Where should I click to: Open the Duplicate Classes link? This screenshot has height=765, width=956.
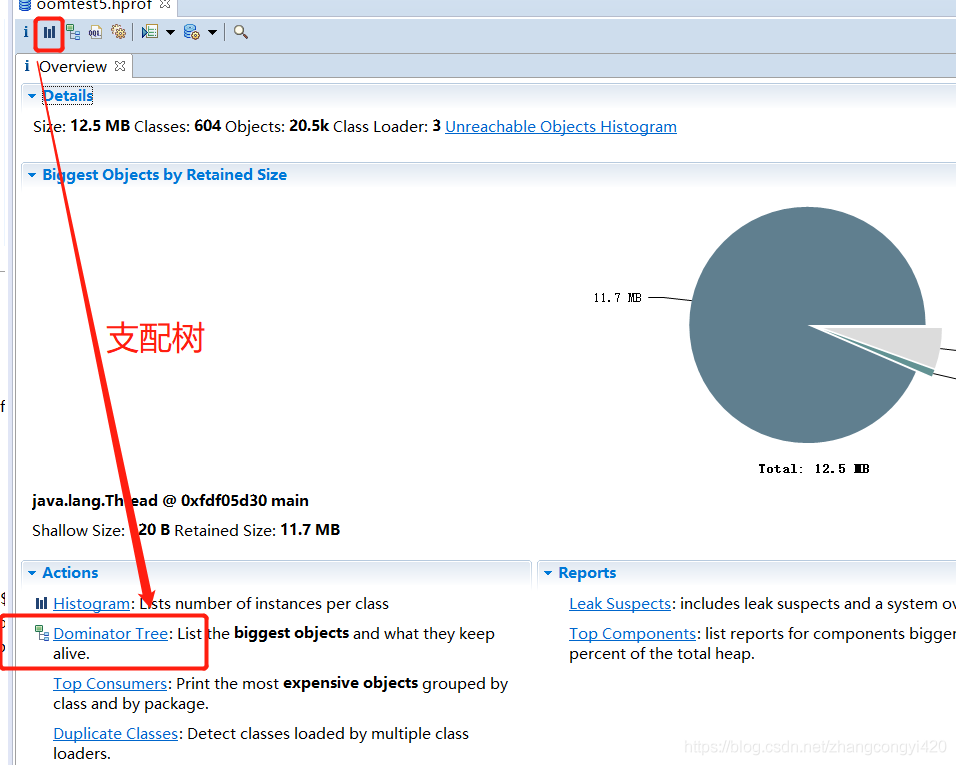pos(115,734)
